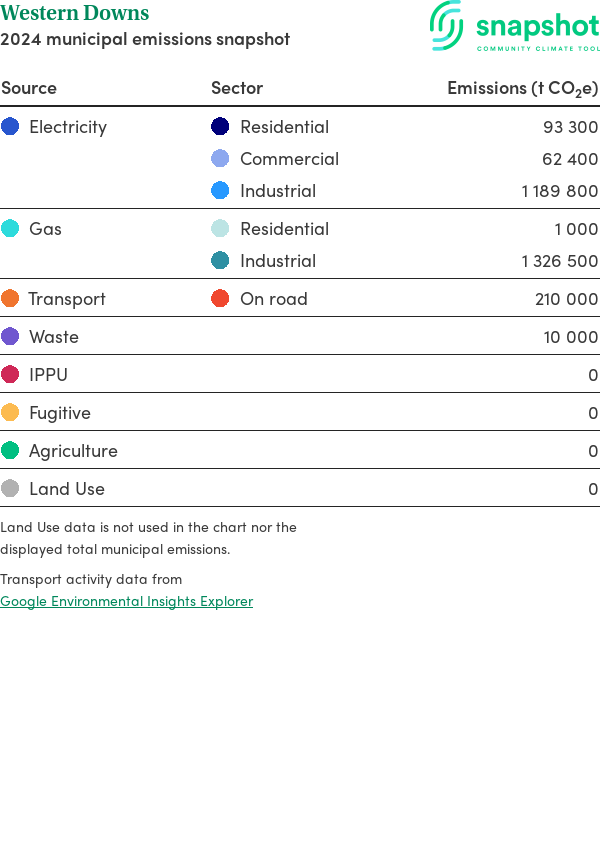The height and width of the screenshot is (850, 600).
Task: Click the Sector column header
Action: tap(237, 88)
